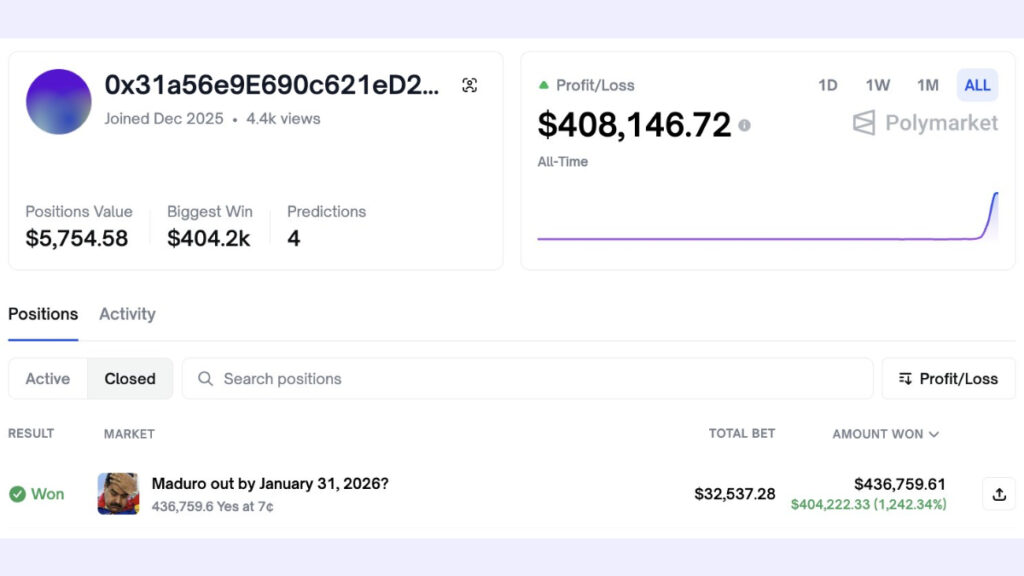The image size is (1024, 576).
Task: Sort by Amount Won column chevron
Action: pos(934,434)
